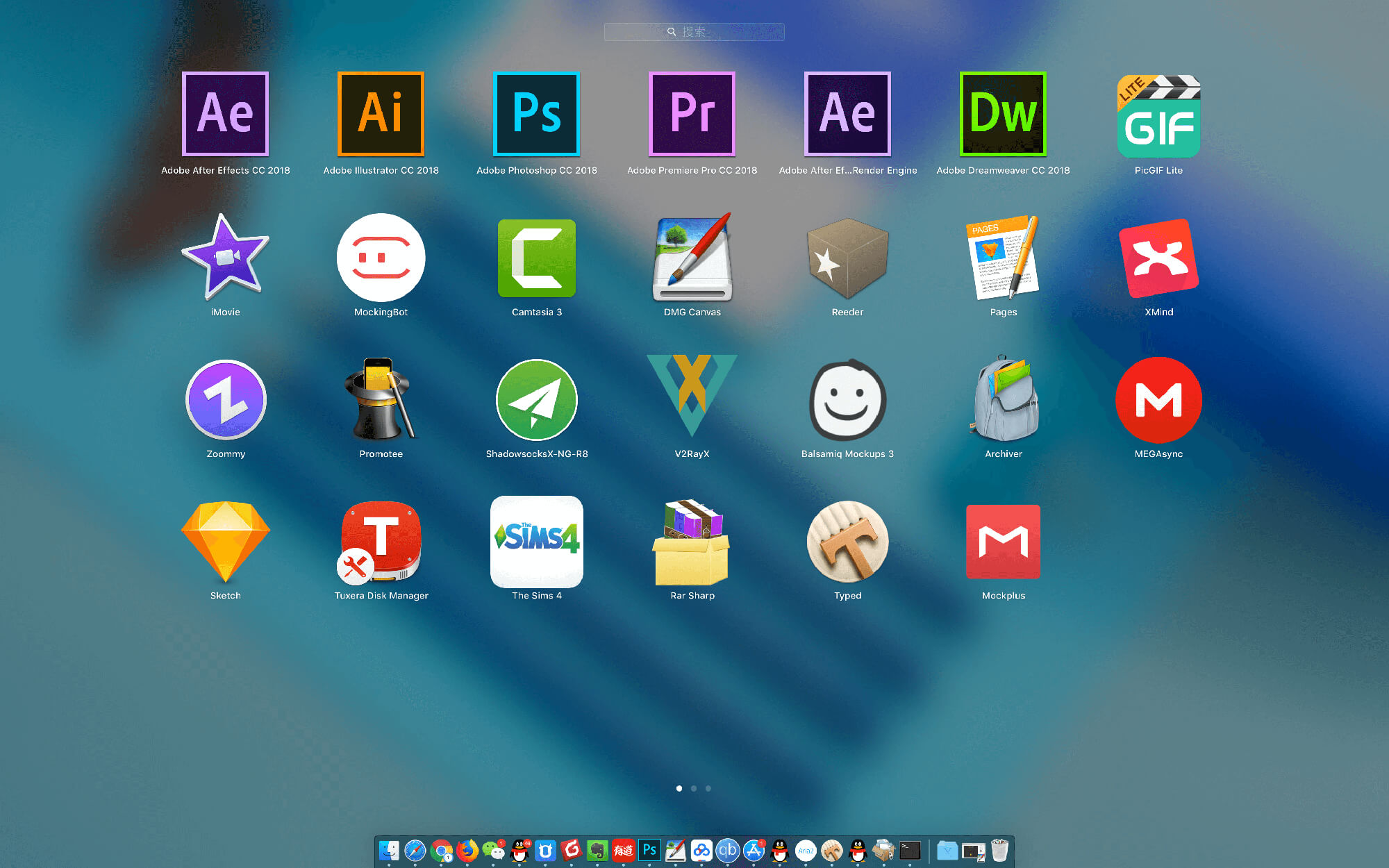Open Balsamiq Mockups 3
The image size is (1389, 868).
click(x=847, y=400)
